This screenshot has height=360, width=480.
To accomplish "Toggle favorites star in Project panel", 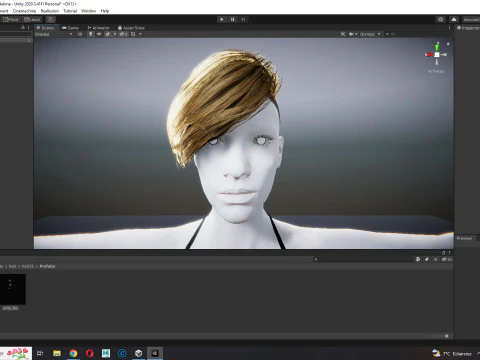I will click(x=435, y=259).
